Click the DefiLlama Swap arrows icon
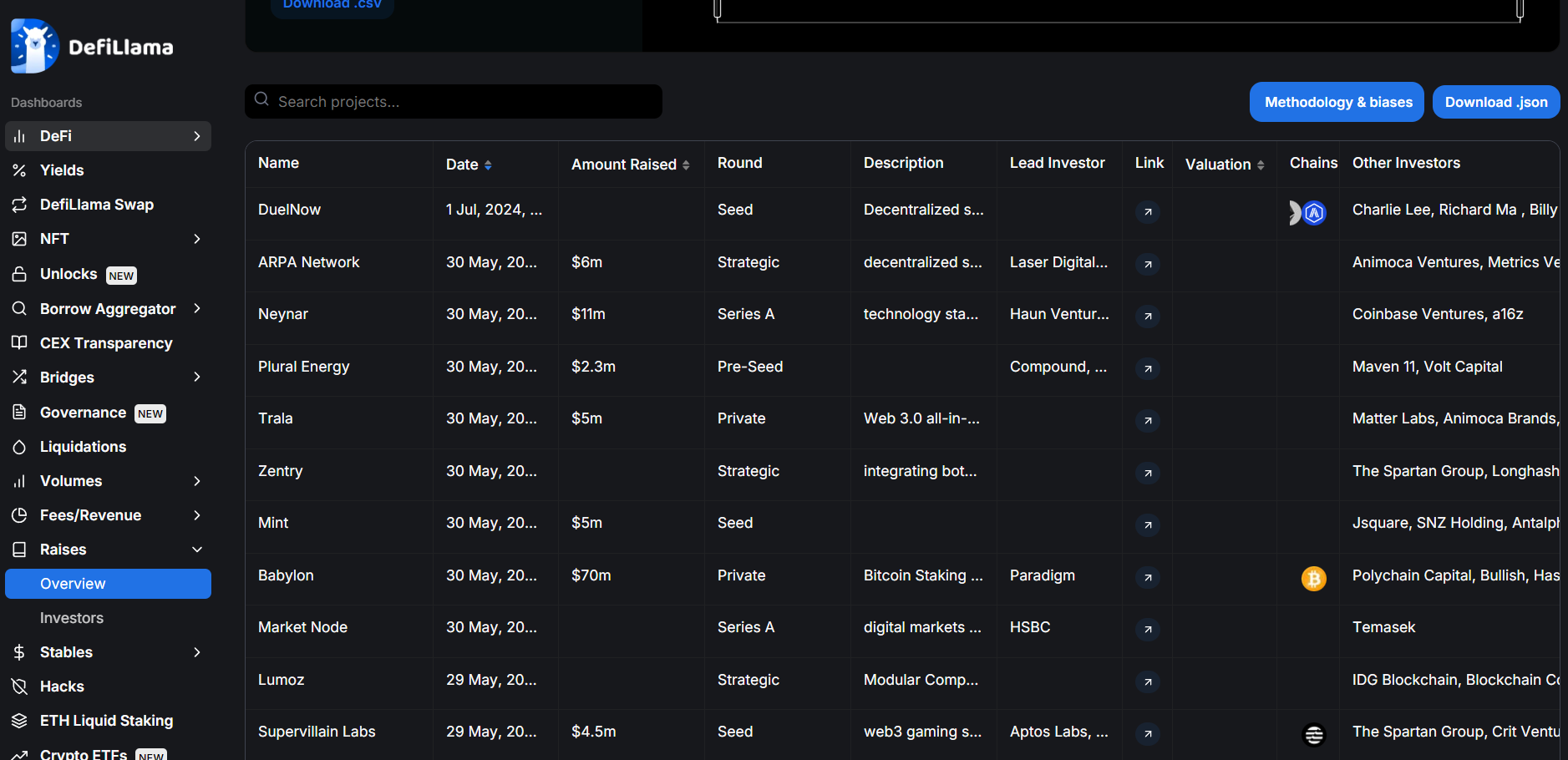 [x=19, y=205]
